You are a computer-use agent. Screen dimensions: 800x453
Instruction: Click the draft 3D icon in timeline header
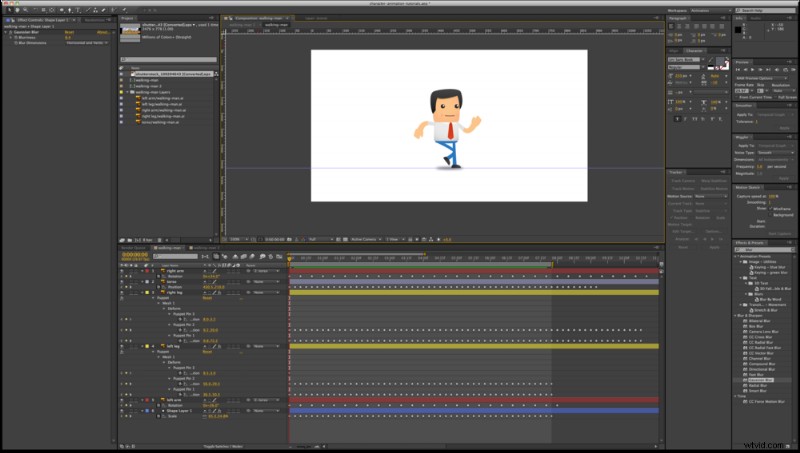pos(224,257)
